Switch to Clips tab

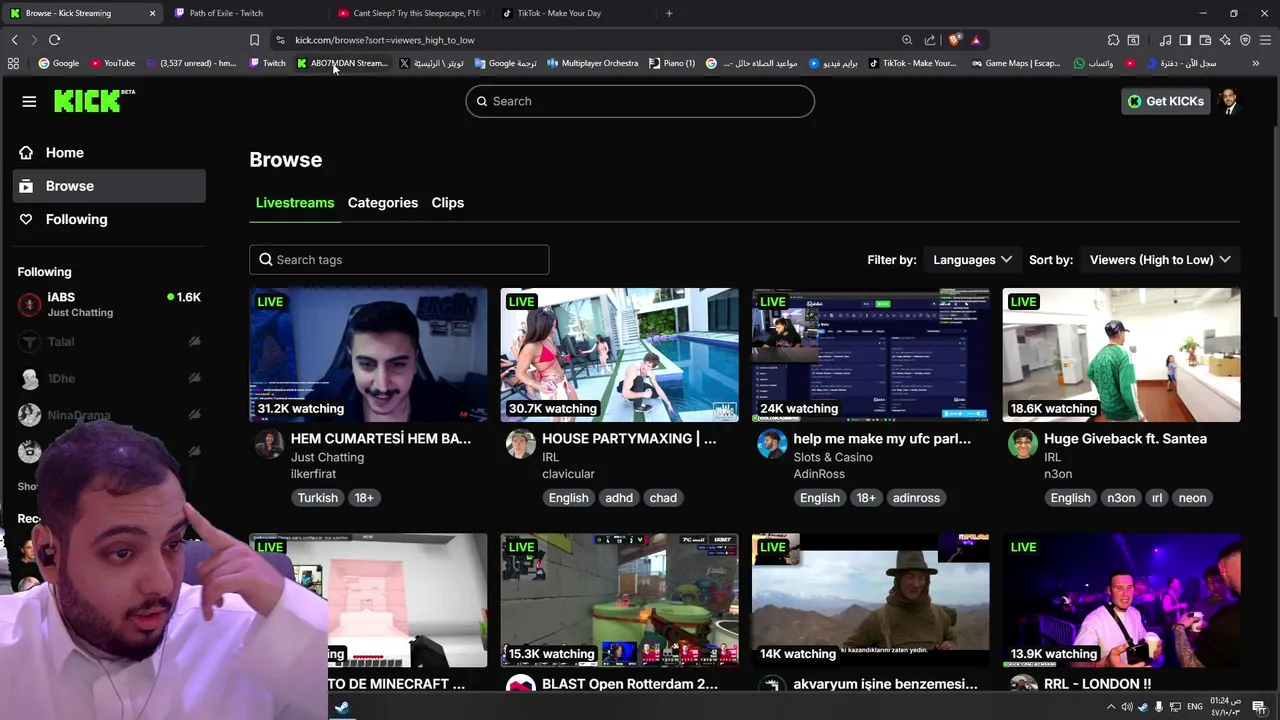point(448,203)
